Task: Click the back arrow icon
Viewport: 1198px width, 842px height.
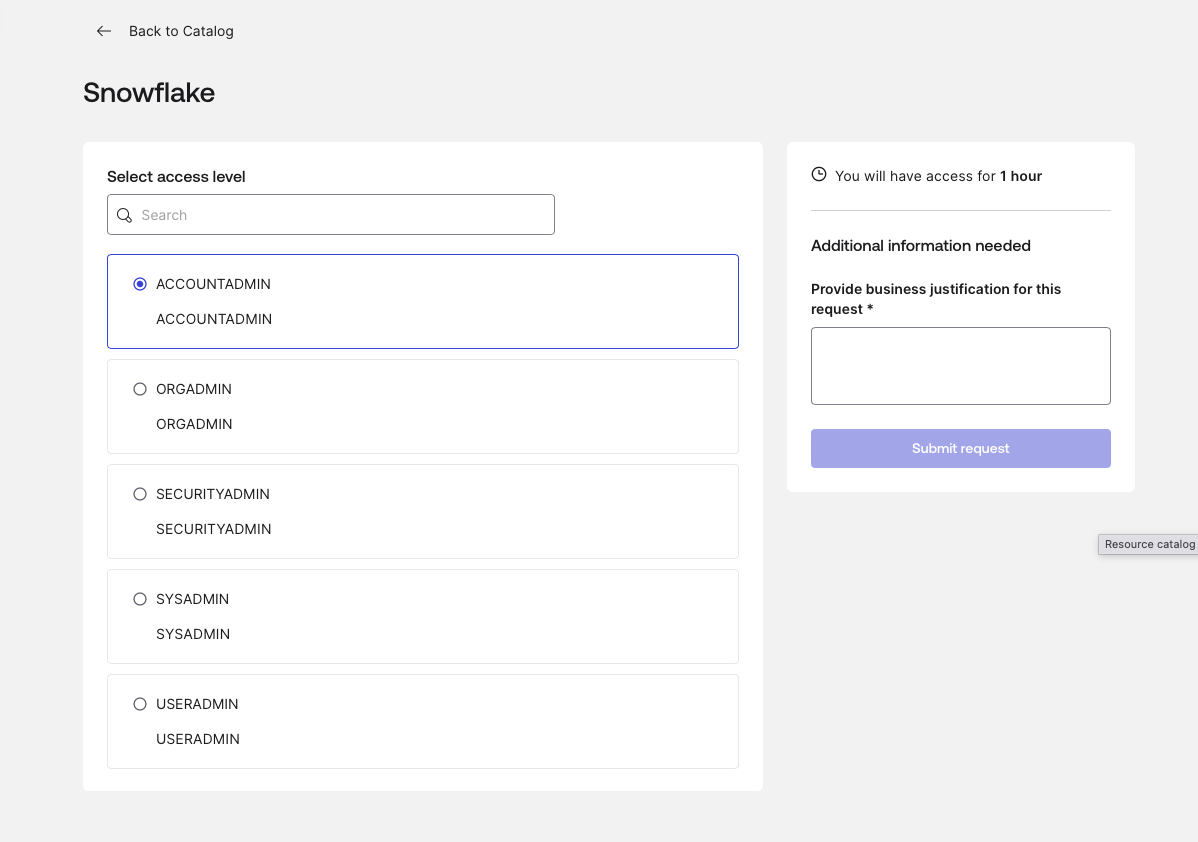Action: click(104, 31)
